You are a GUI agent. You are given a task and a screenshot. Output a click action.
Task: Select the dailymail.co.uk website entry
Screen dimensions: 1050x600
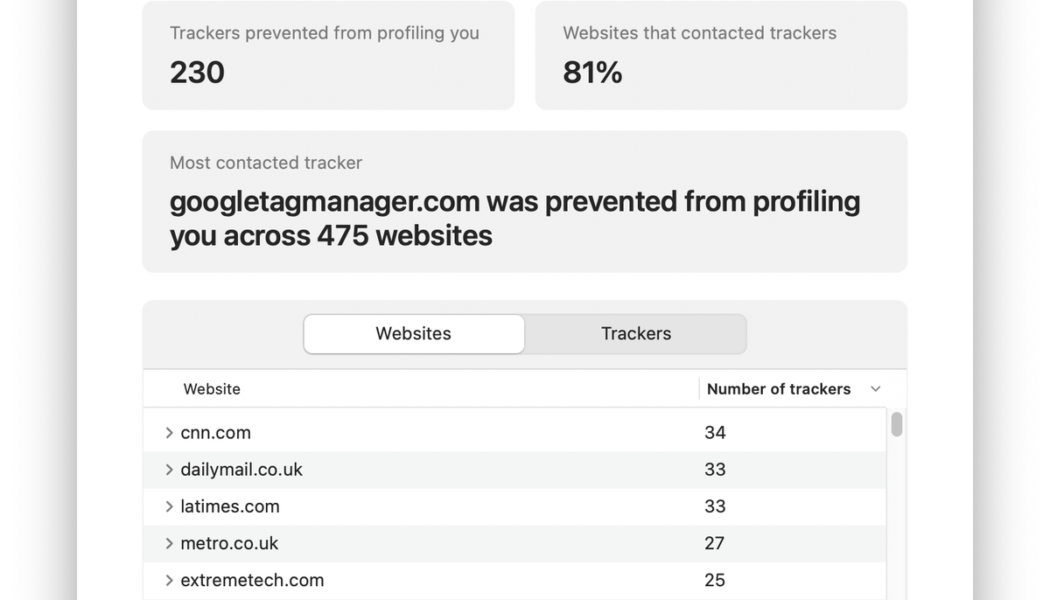[241, 470]
